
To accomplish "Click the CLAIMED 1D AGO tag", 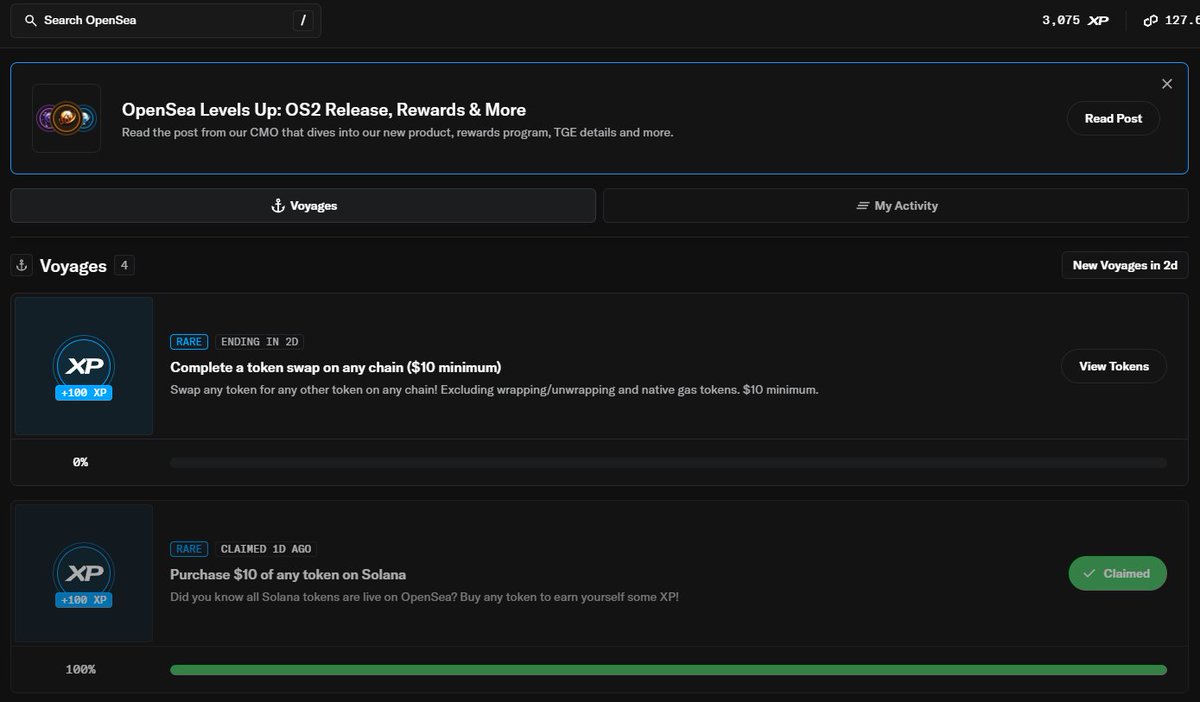I will [267, 549].
